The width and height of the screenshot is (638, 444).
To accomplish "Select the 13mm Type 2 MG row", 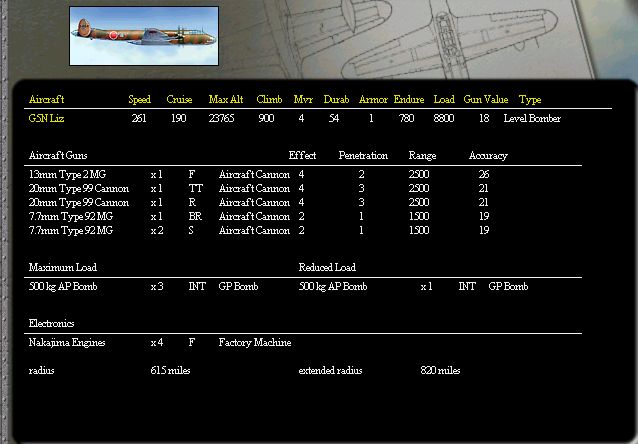I will pyautogui.click(x=259, y=175).
